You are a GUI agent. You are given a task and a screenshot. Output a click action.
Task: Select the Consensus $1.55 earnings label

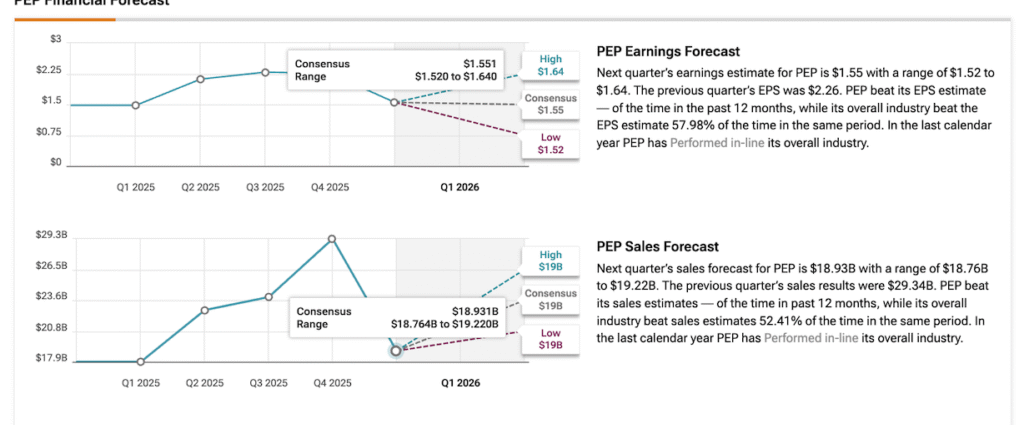(x=550, y=104)
